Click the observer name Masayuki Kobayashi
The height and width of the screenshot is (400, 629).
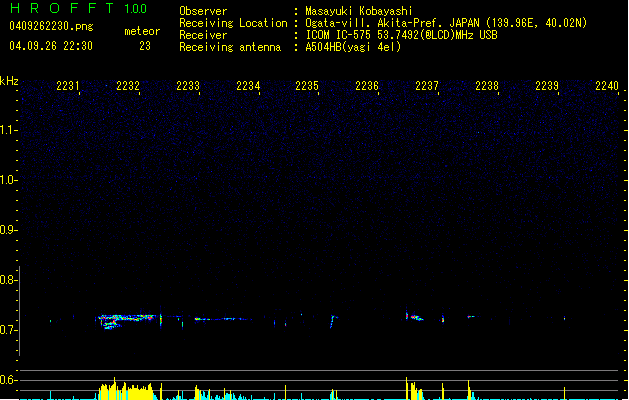359,11
